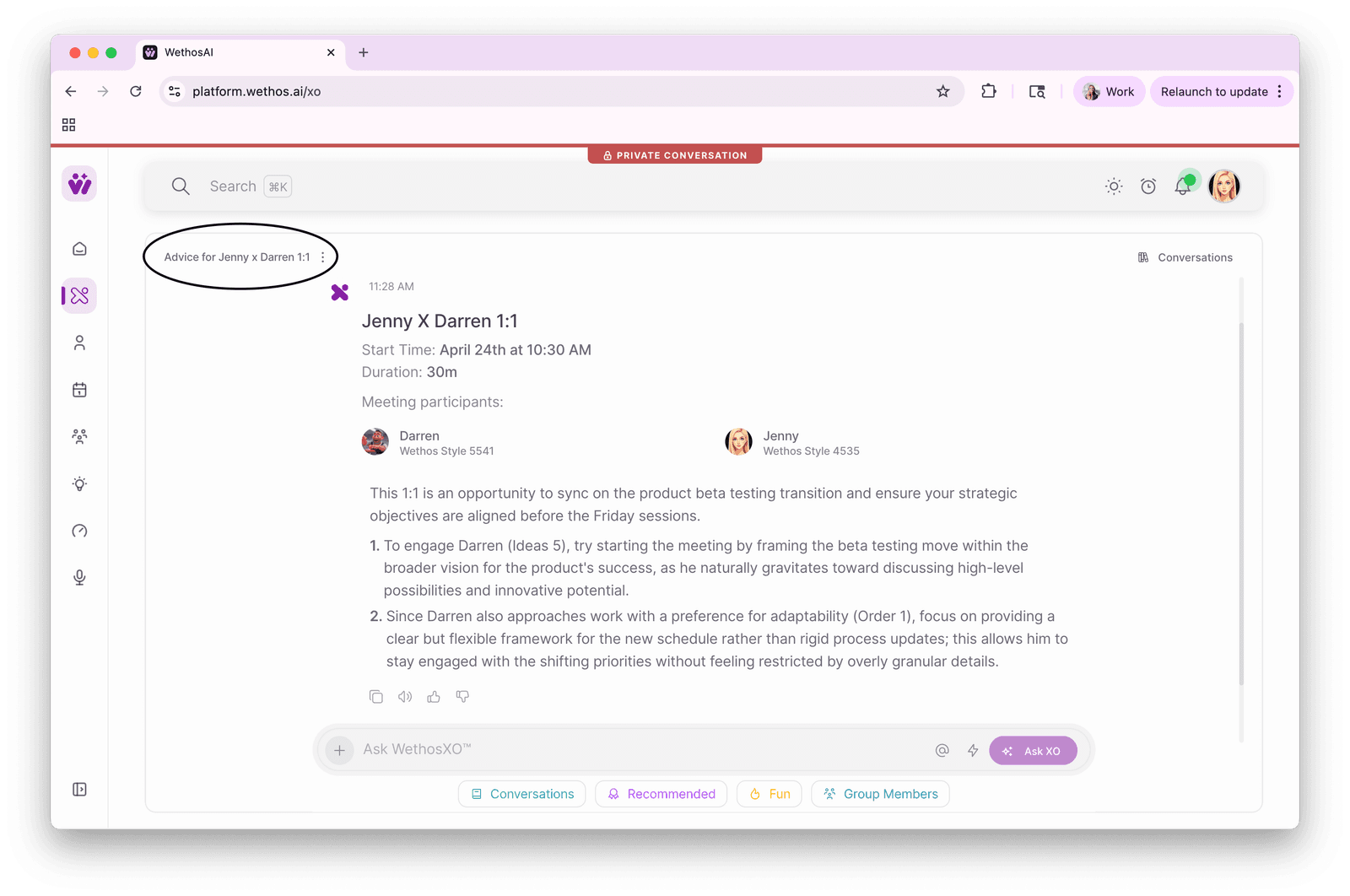Select the Recommended suggestion chip
Image resolution: width=1350 pixels, height=896 pixels.
[x=661, y=794]
